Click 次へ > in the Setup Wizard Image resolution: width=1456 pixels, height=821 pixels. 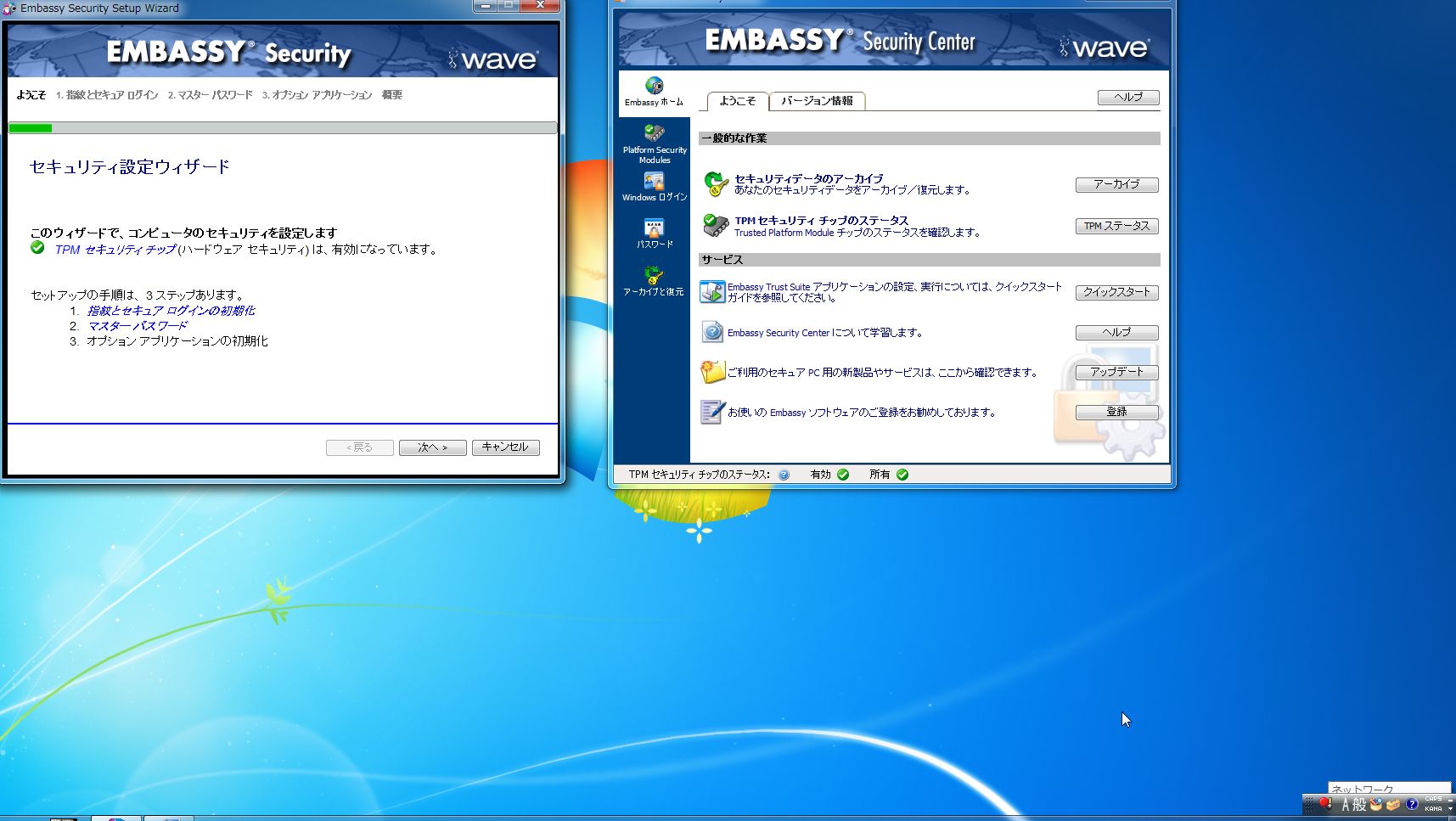[432, 447]
